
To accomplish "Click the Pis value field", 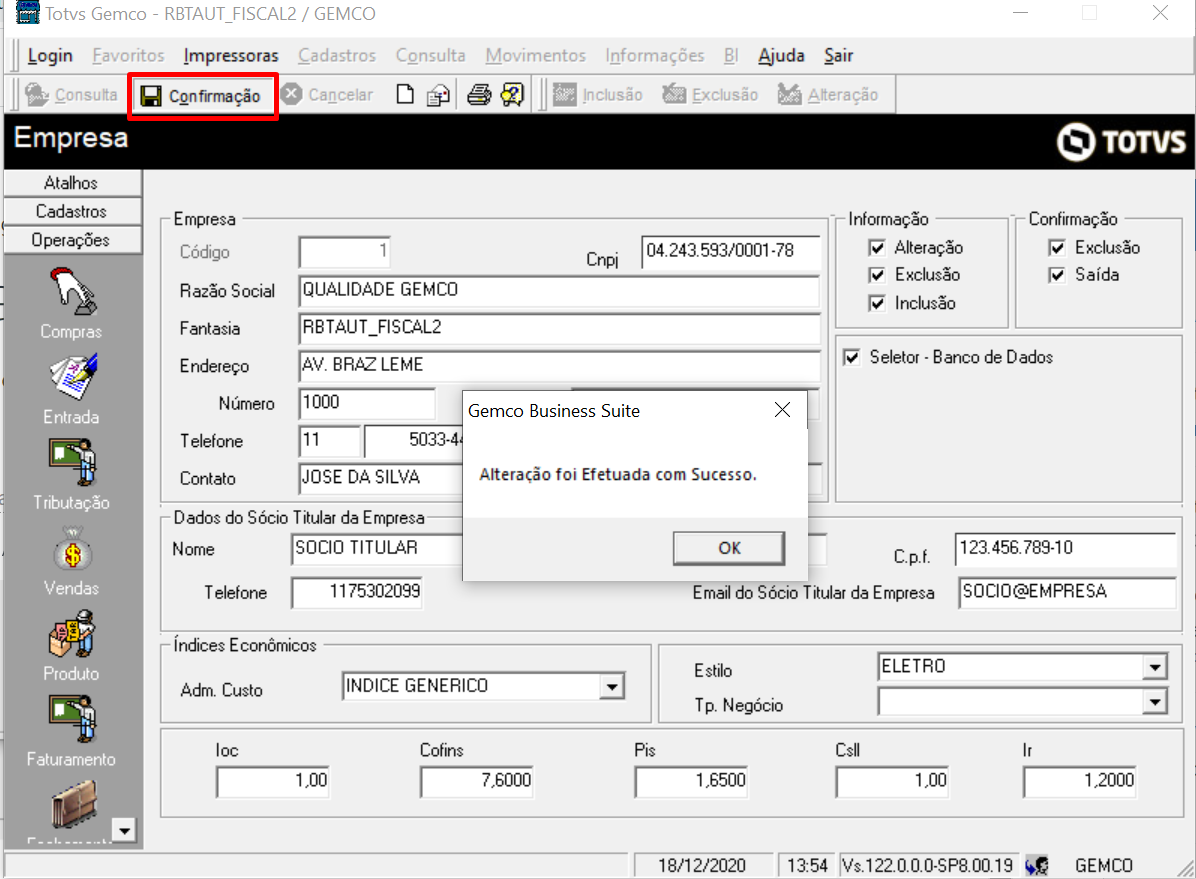I will (691, 782).
